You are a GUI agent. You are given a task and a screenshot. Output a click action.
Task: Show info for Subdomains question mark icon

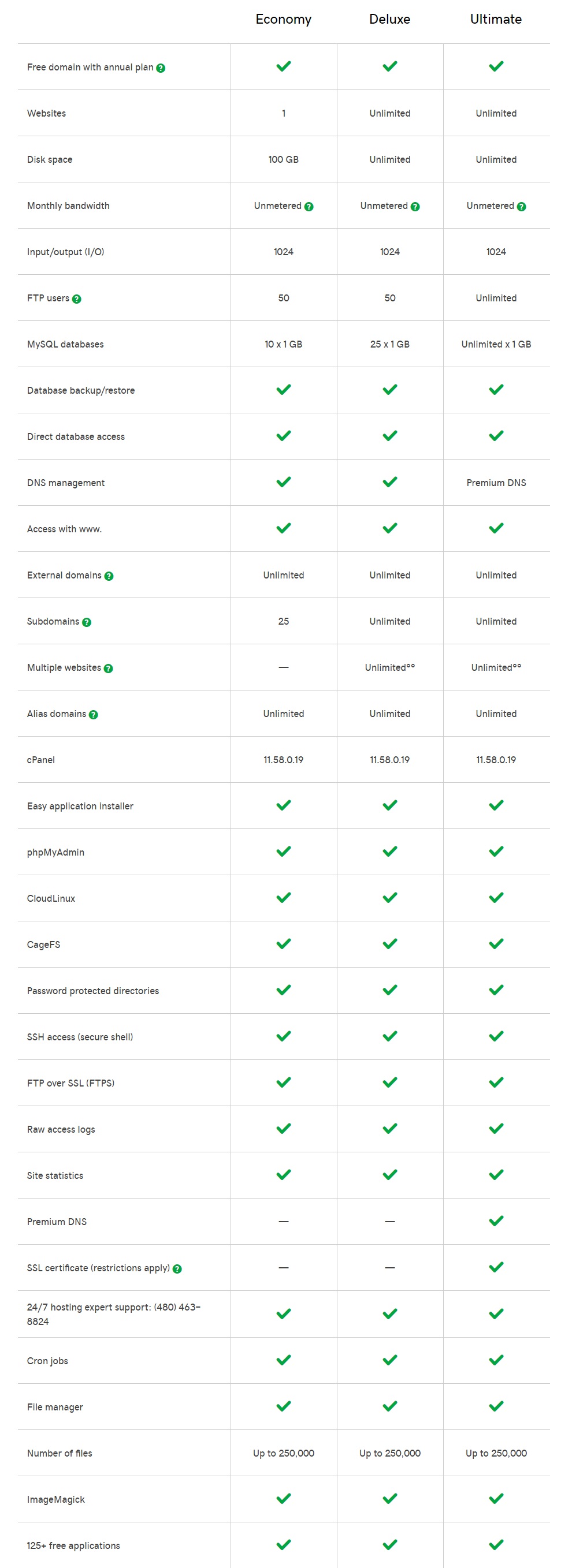pyautogui.click(x=87, y=622)
